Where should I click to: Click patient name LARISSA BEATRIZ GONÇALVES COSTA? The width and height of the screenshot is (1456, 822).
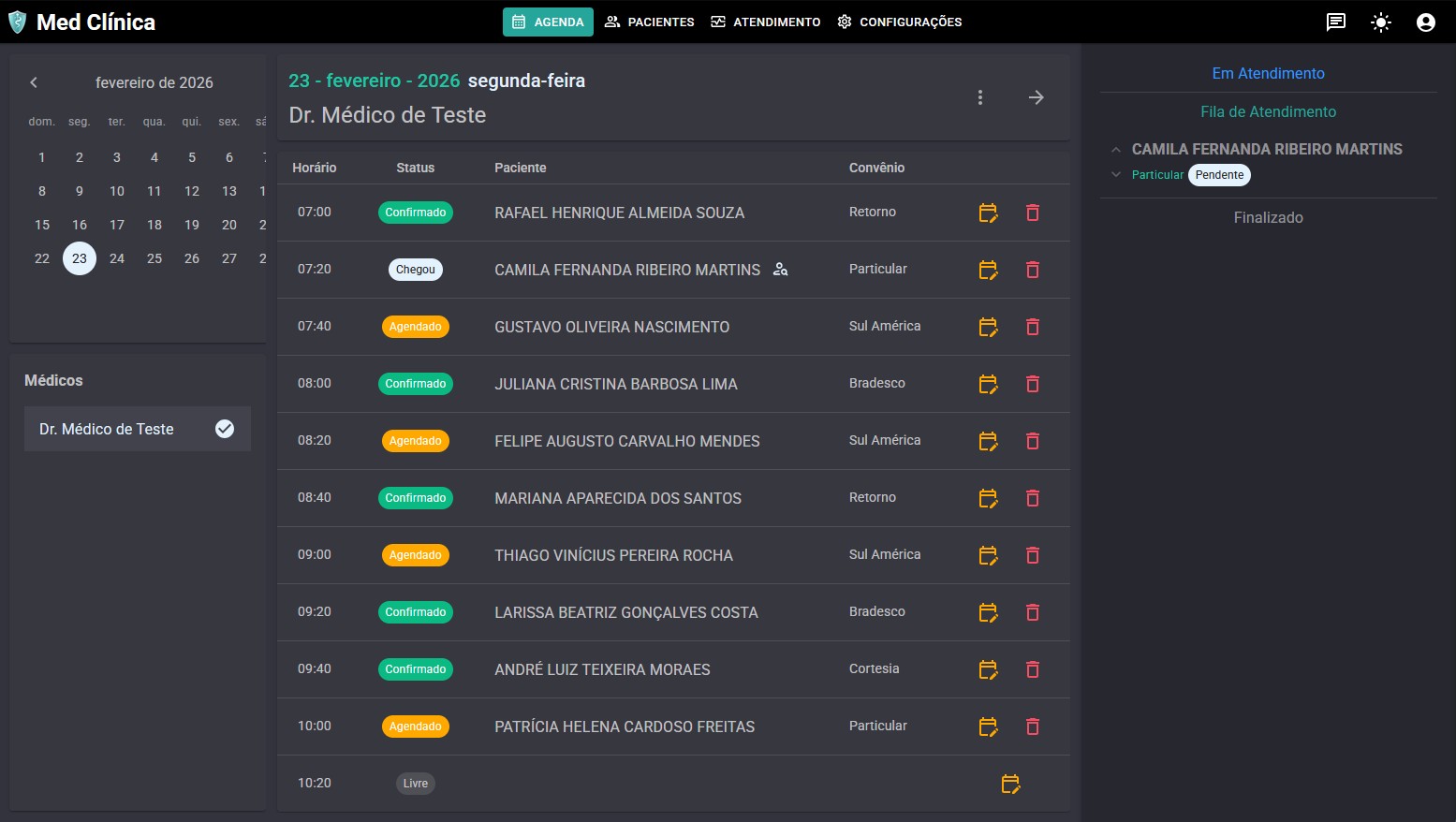tap(626, 612)
